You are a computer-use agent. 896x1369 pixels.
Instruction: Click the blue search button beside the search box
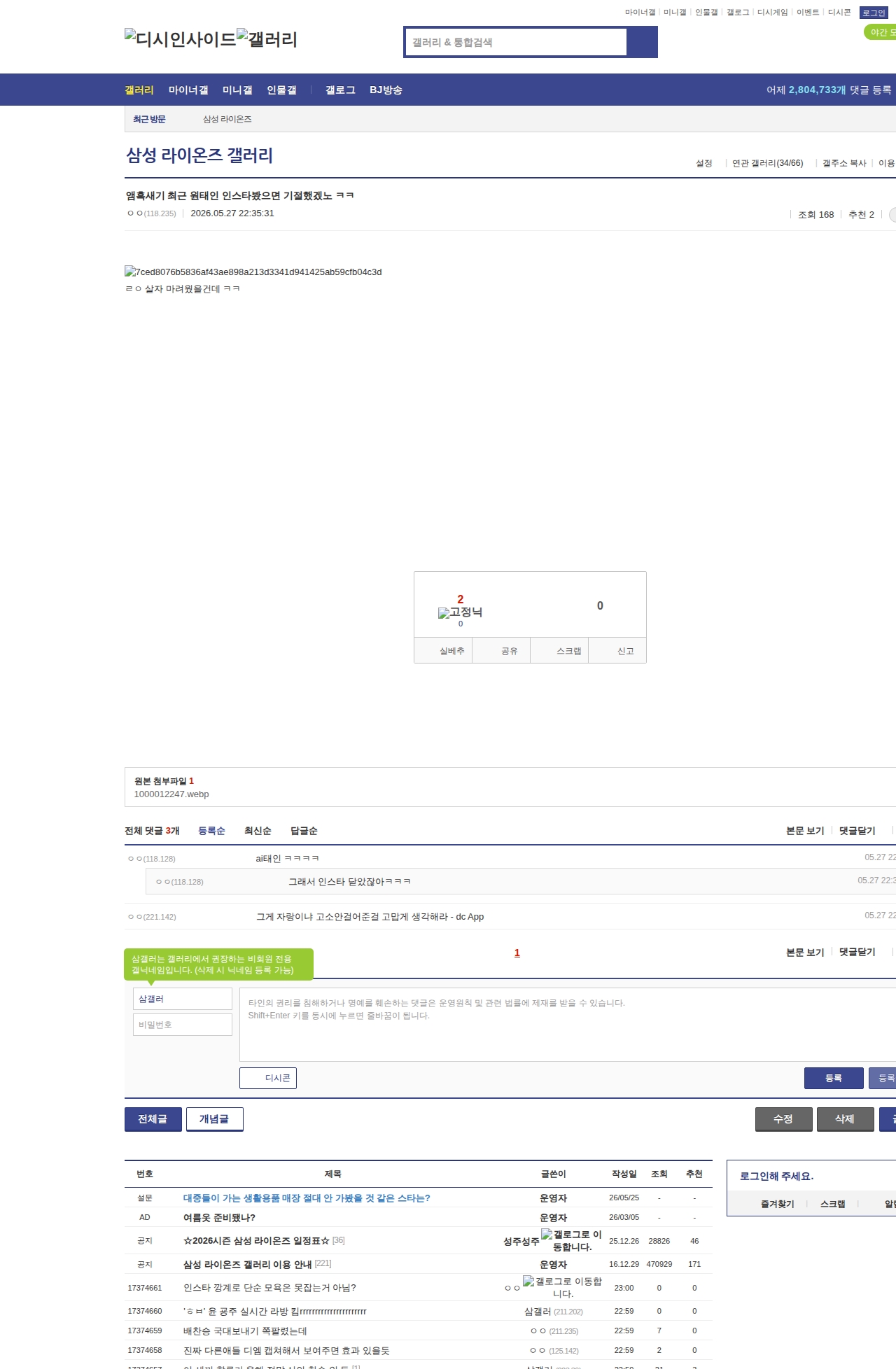642,42
